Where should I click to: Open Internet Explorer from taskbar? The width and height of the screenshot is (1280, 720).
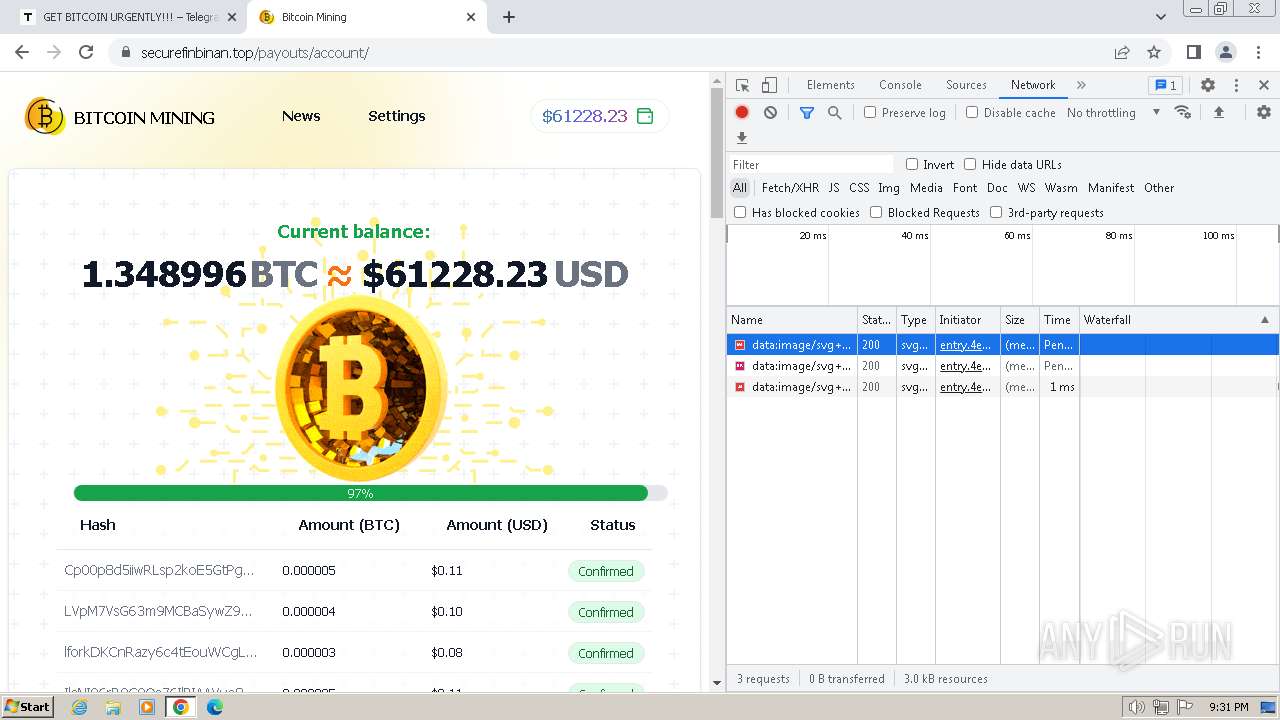(x=79, y=707)
